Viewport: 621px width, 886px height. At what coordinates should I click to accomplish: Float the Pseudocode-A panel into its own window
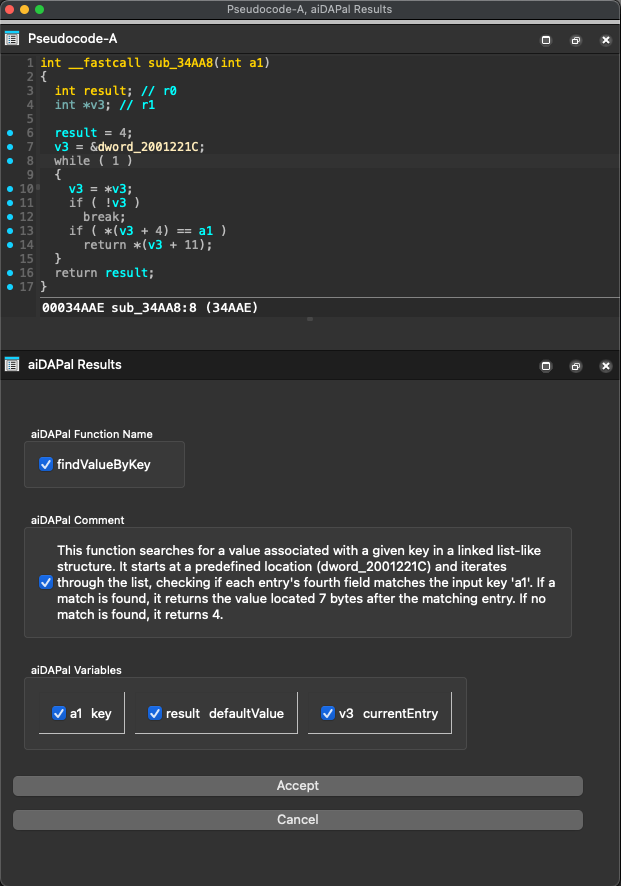click(576, 40)
